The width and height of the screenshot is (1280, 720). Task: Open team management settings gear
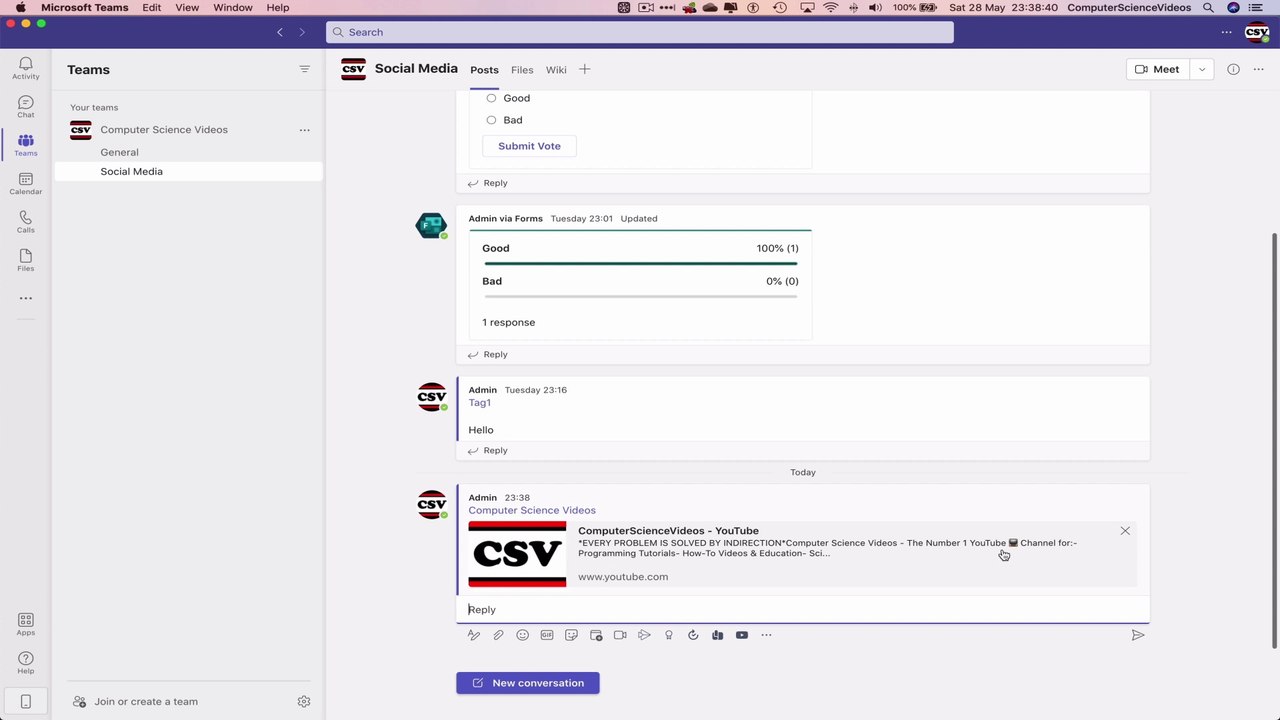(304, 702)
